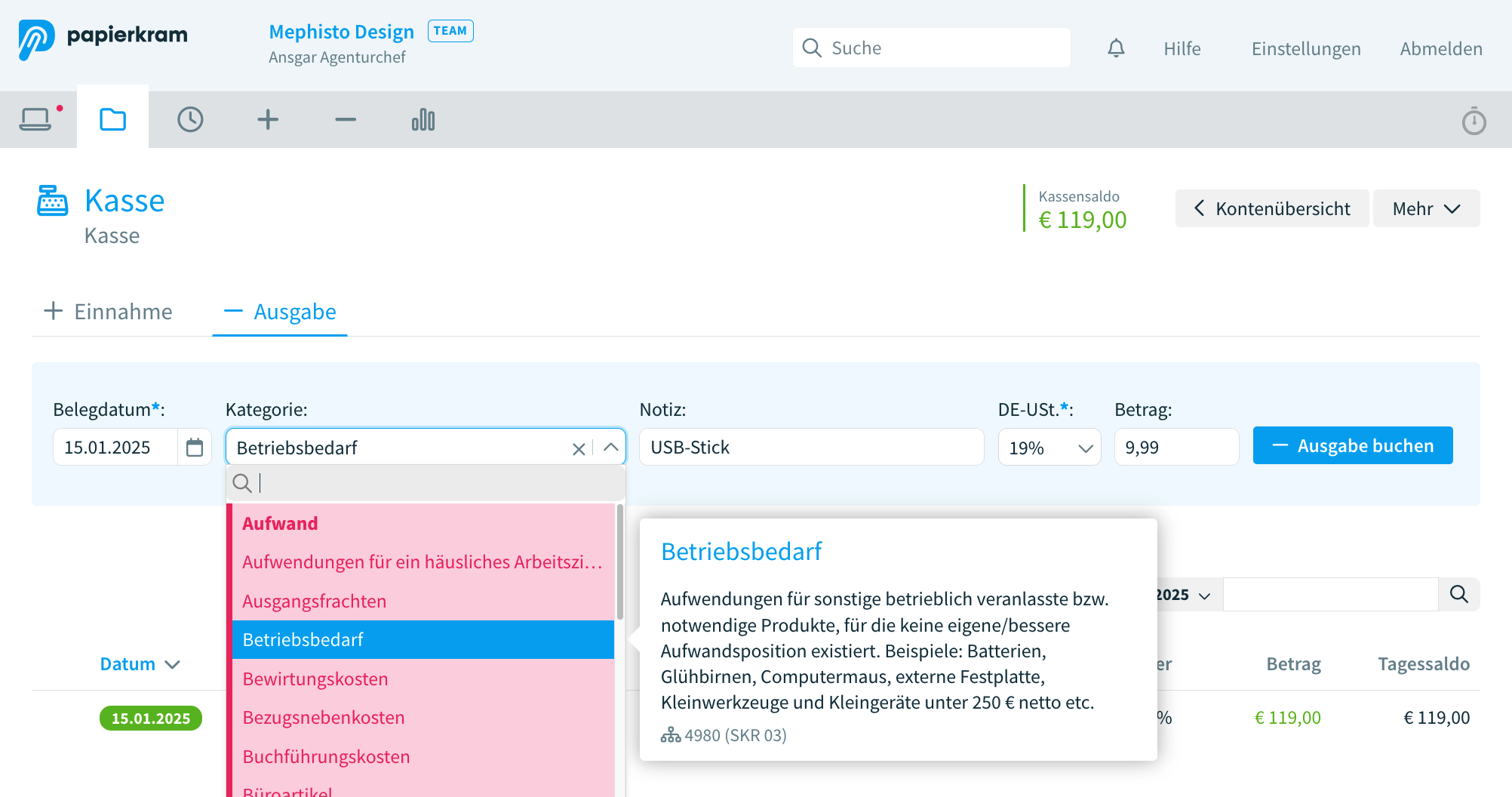1512x797 pixels.
Task: Open the folder navigation tab
Action: pyautogui.click(x=113, y=119)
